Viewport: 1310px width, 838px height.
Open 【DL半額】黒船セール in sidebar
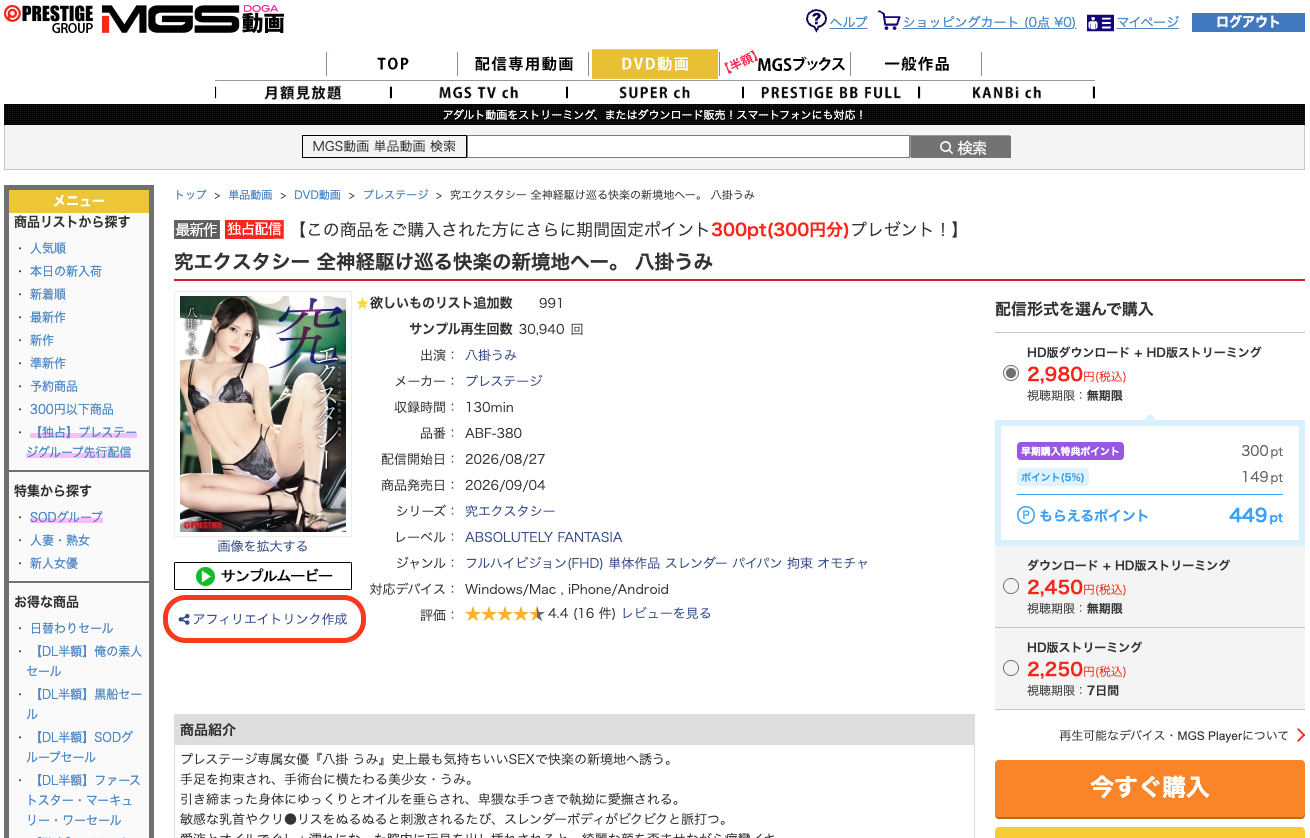(84, 704)
